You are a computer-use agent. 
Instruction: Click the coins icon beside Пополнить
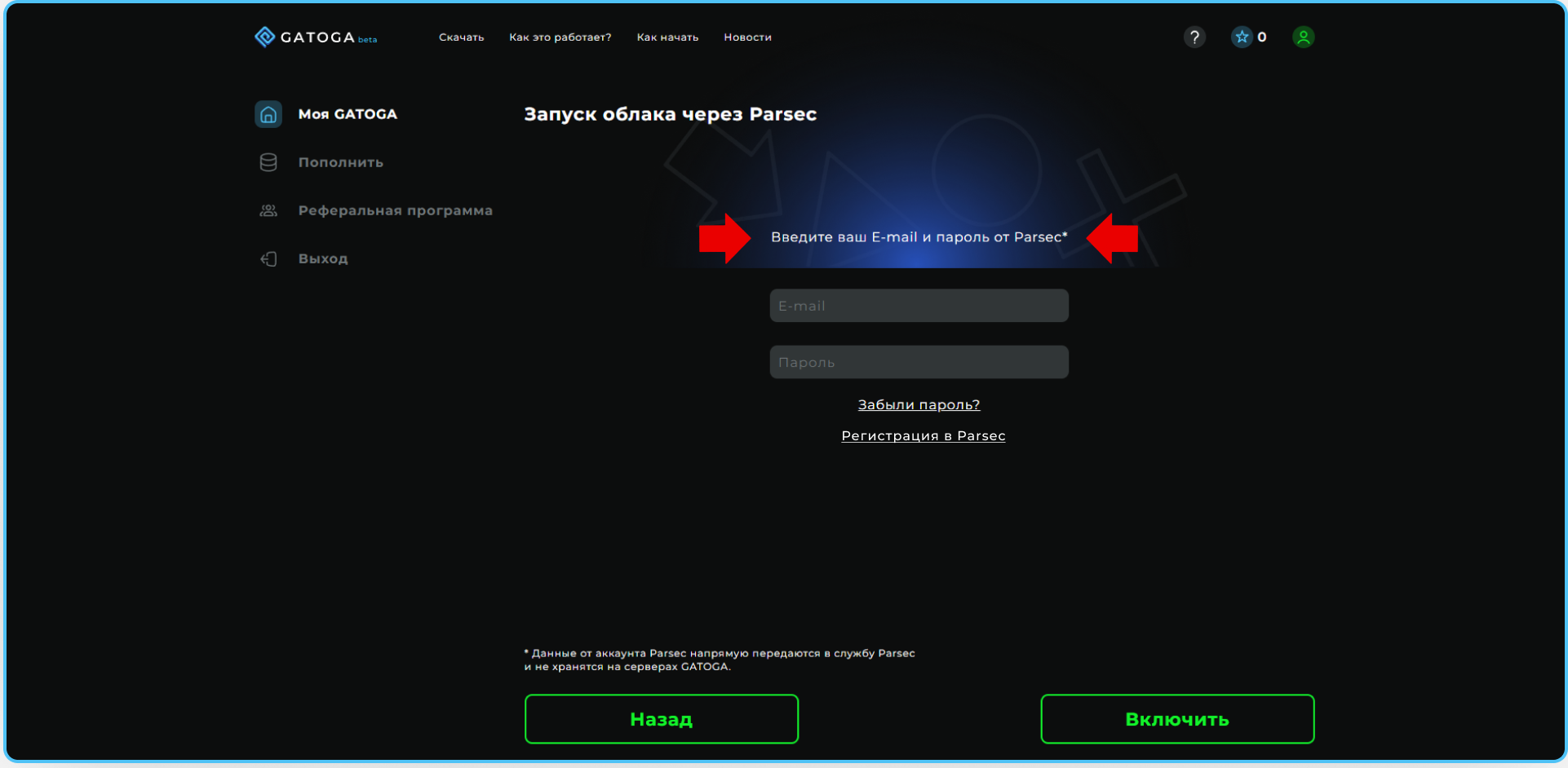pos(268,162)
